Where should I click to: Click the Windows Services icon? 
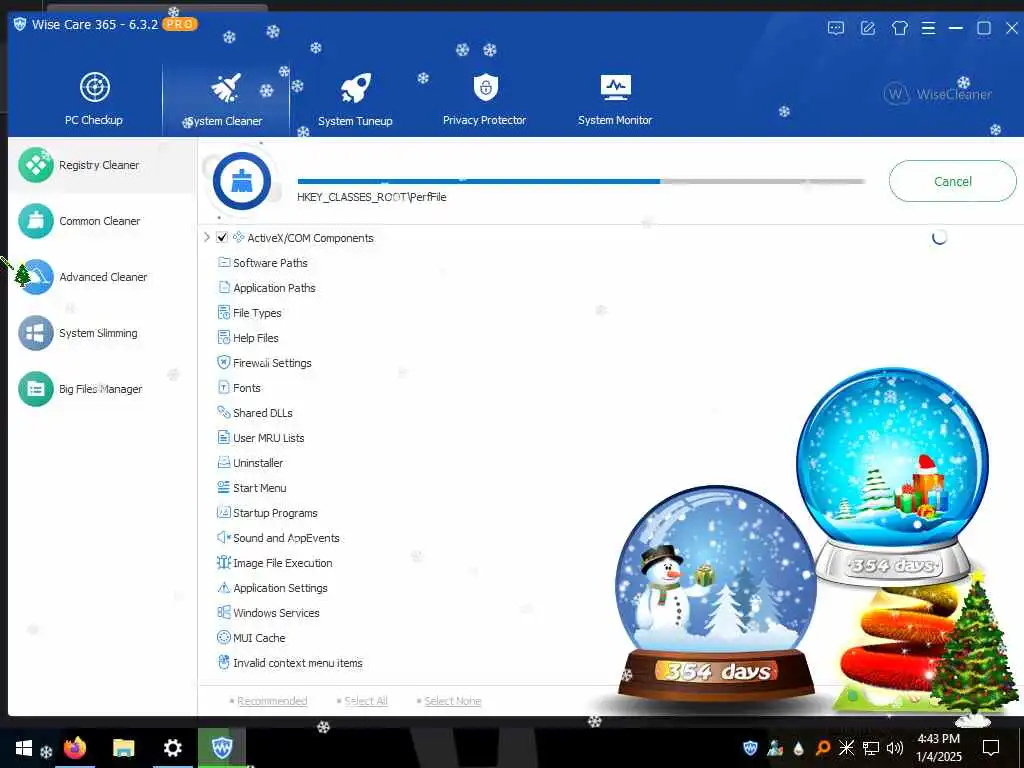point(224,612)
